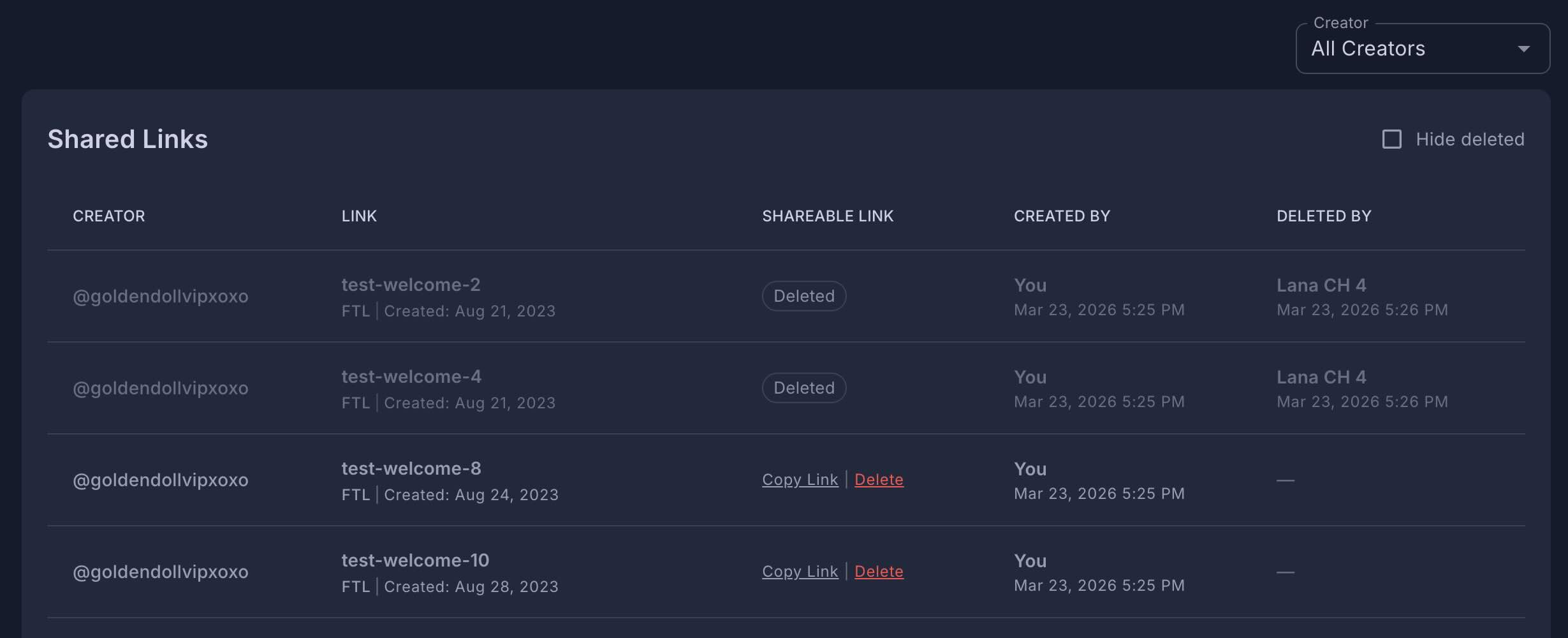Screen dimensions: 1568x638
Task: Click the Deleted badge for test-welcome-2
Action: tap(803, 296)
